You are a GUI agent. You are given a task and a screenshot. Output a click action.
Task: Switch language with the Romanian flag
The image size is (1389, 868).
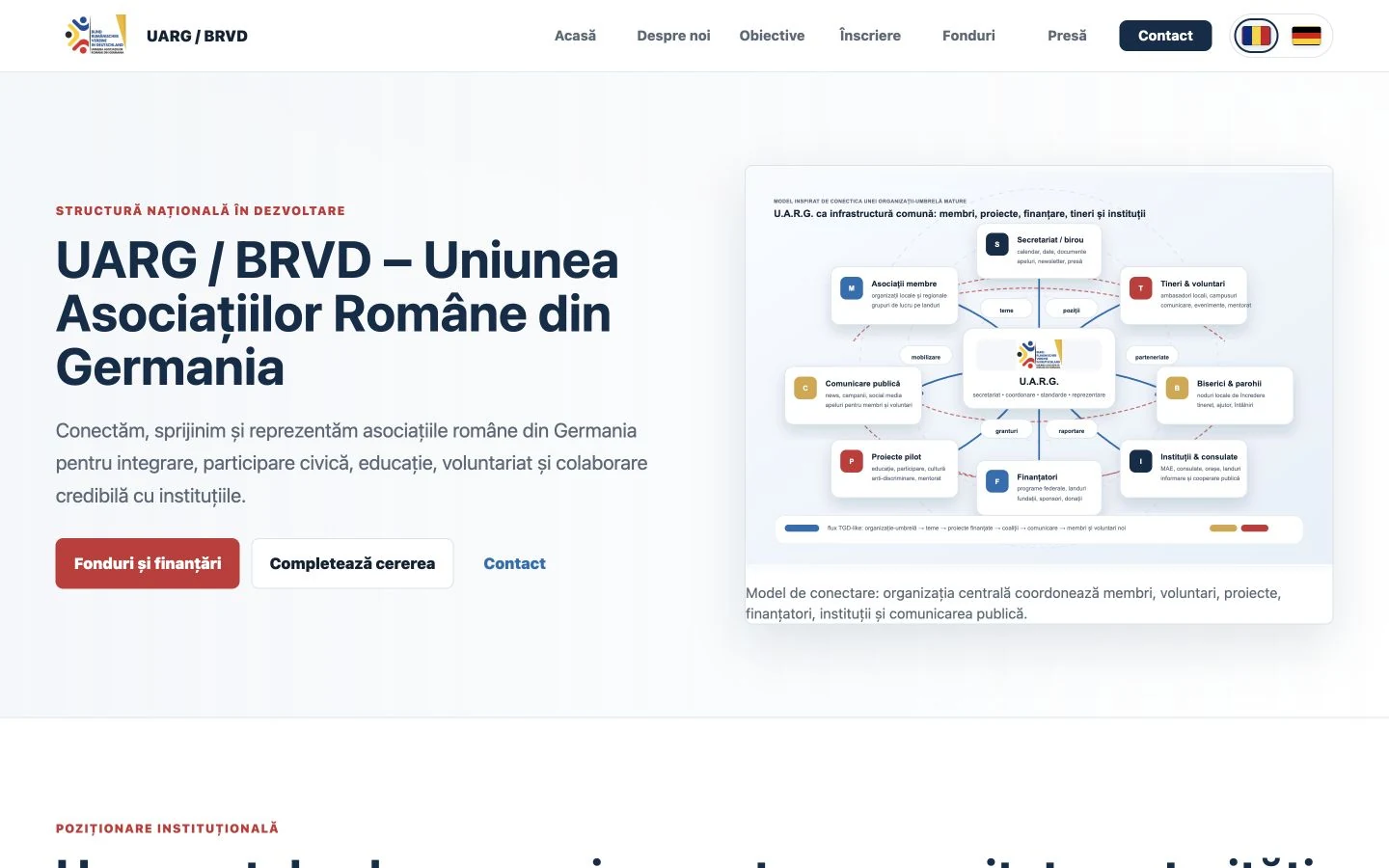1256,36
